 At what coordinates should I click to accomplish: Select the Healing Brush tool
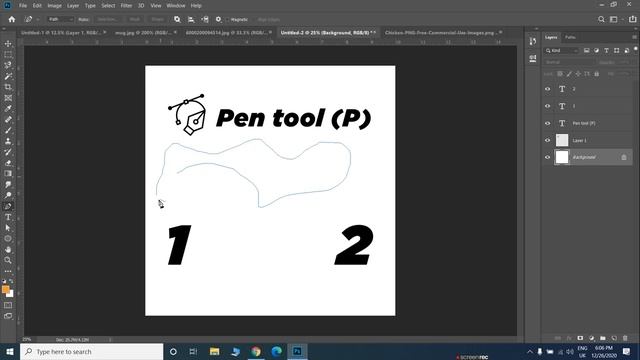(x=8, y=120)
